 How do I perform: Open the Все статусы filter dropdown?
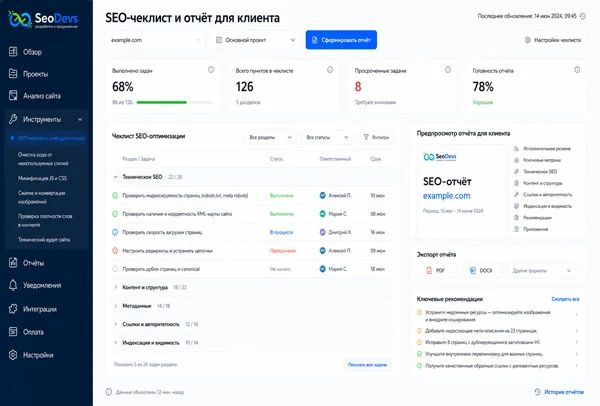click(x=327, y=137)
